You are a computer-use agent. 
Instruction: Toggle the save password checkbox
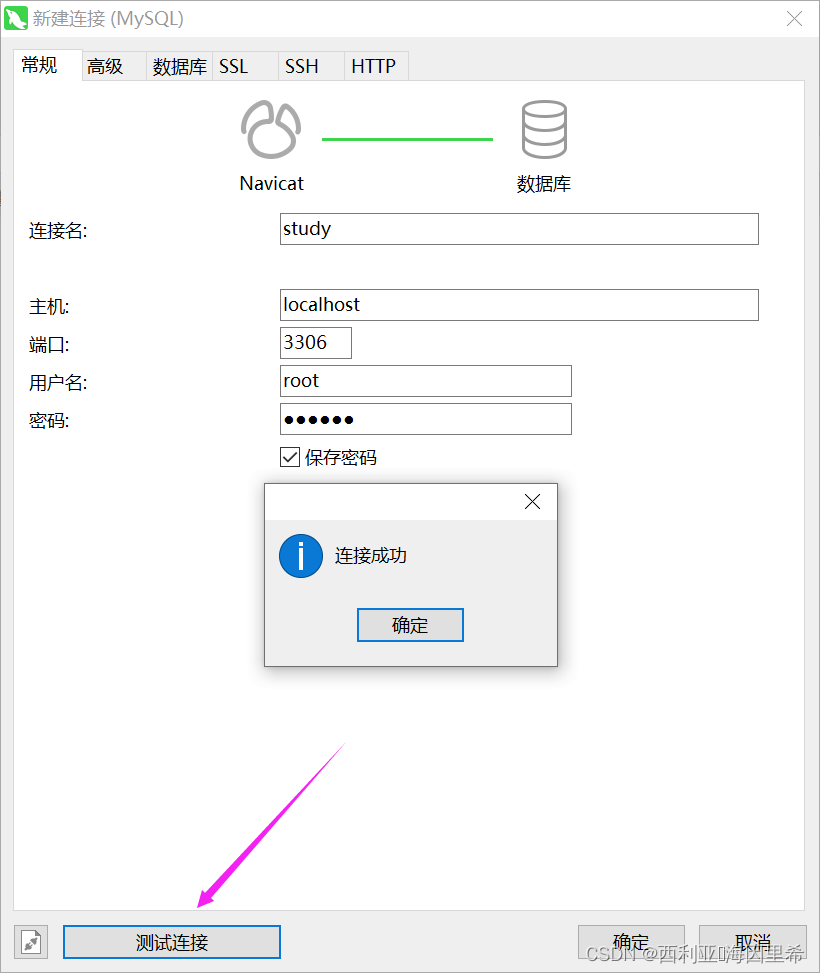(290, 457)
